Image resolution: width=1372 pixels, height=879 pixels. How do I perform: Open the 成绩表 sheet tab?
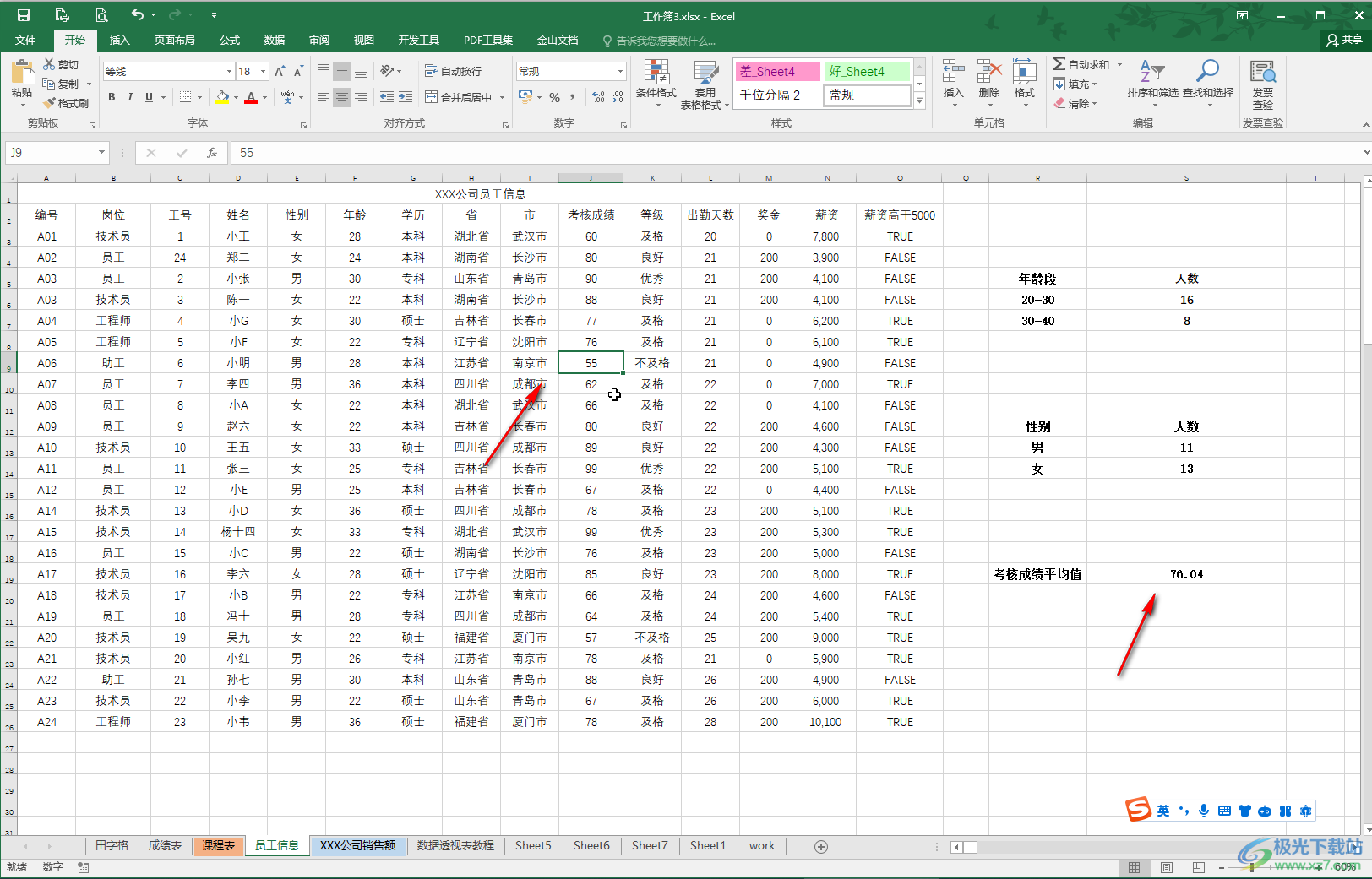click(165, 845)
